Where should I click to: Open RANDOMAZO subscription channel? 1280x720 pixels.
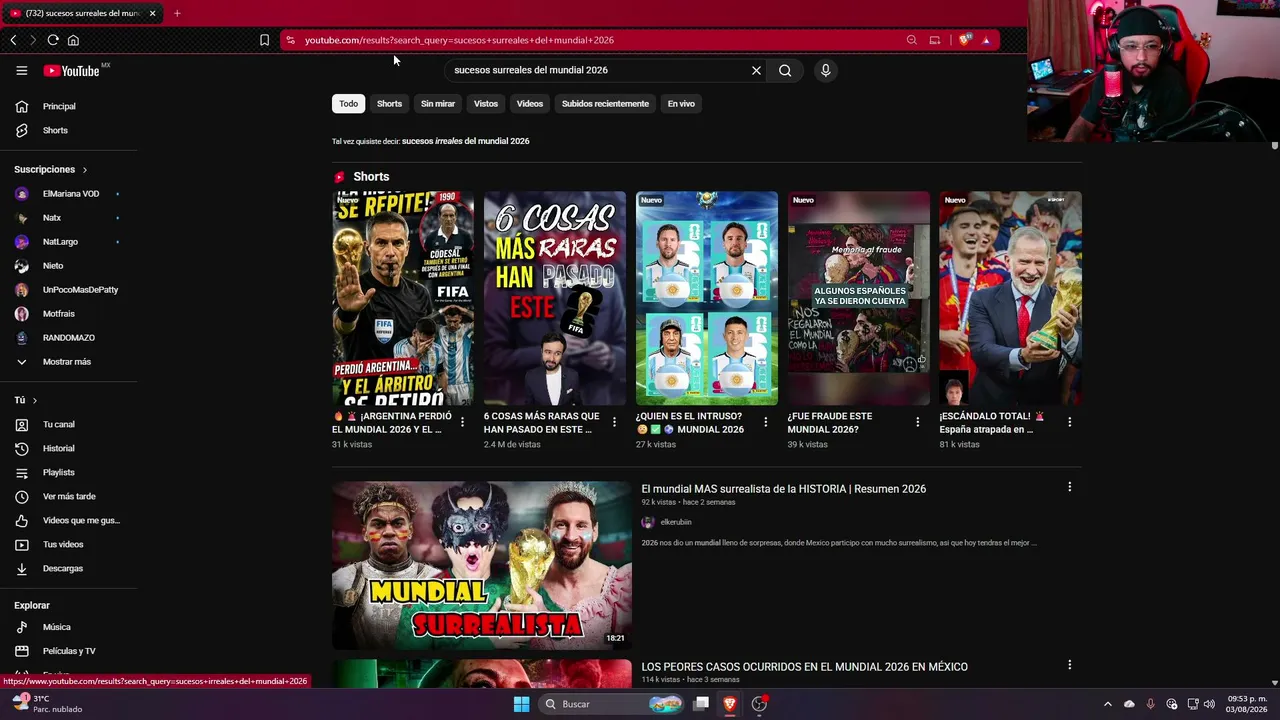(68, 338)
